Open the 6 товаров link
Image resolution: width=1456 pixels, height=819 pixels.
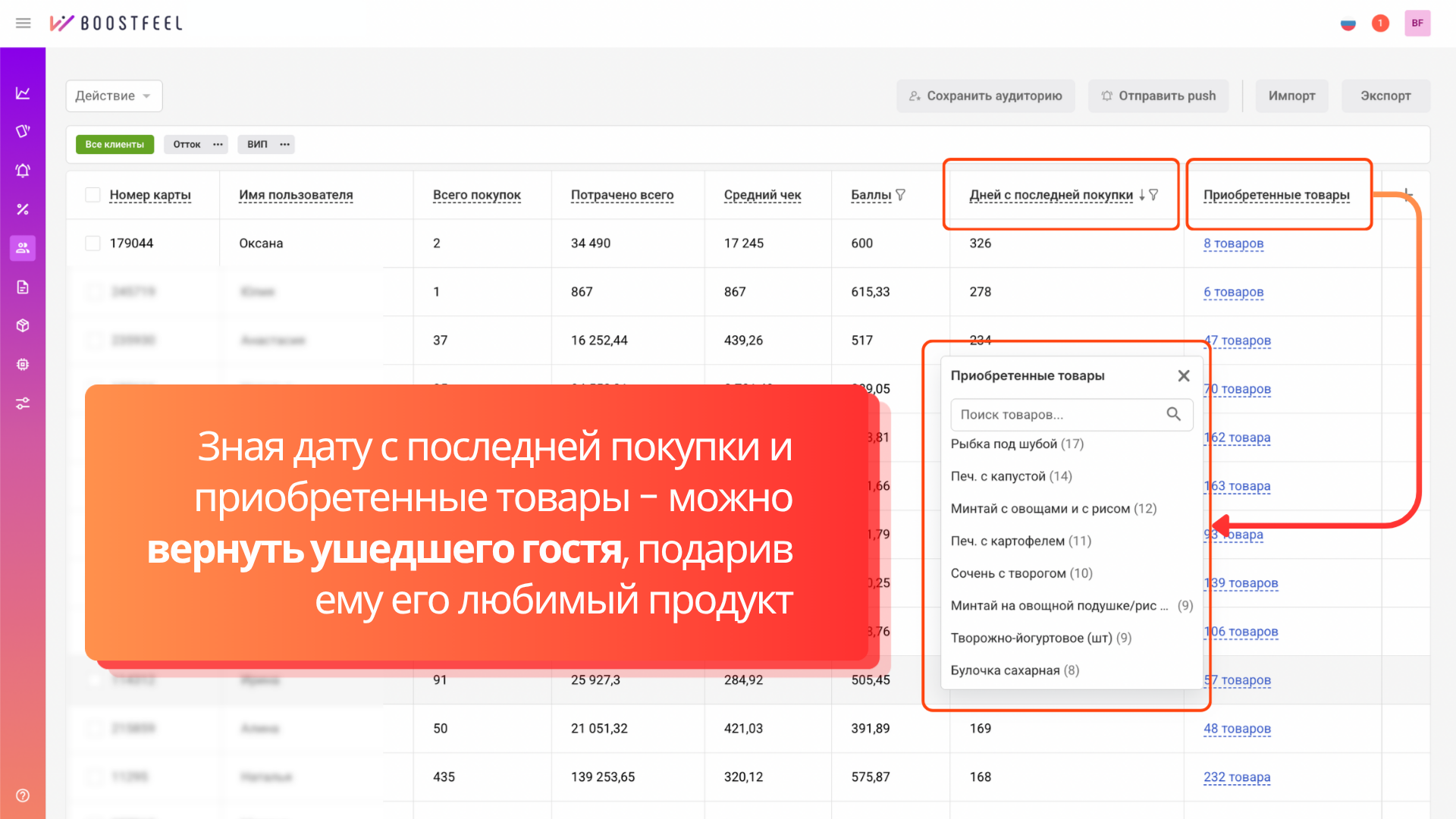pyautogui.click(x=1233, y=292)
